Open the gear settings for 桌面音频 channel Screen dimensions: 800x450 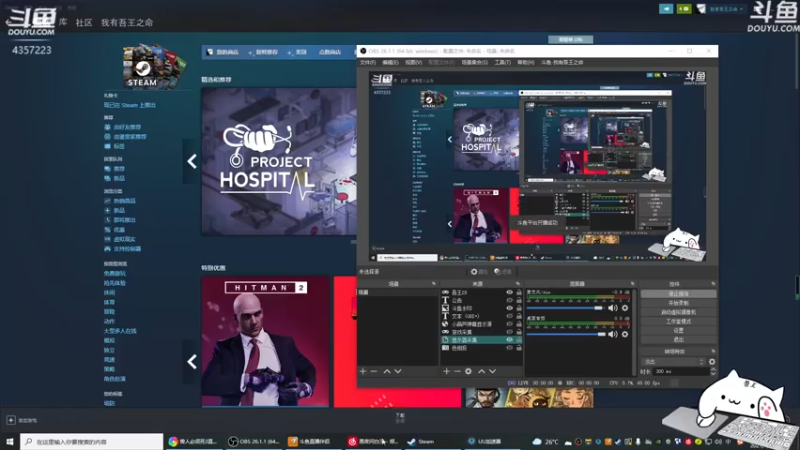625,334
